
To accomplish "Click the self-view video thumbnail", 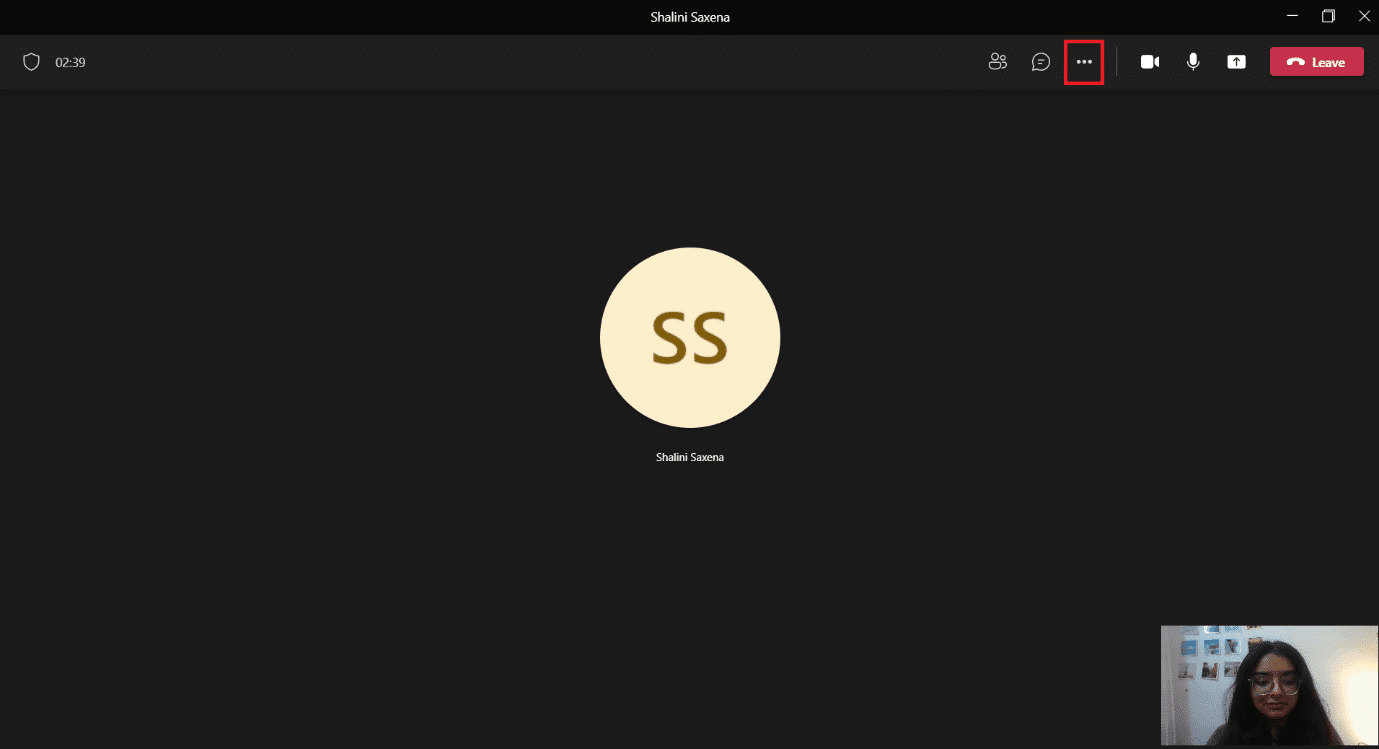I will [x=1269, y=685].
